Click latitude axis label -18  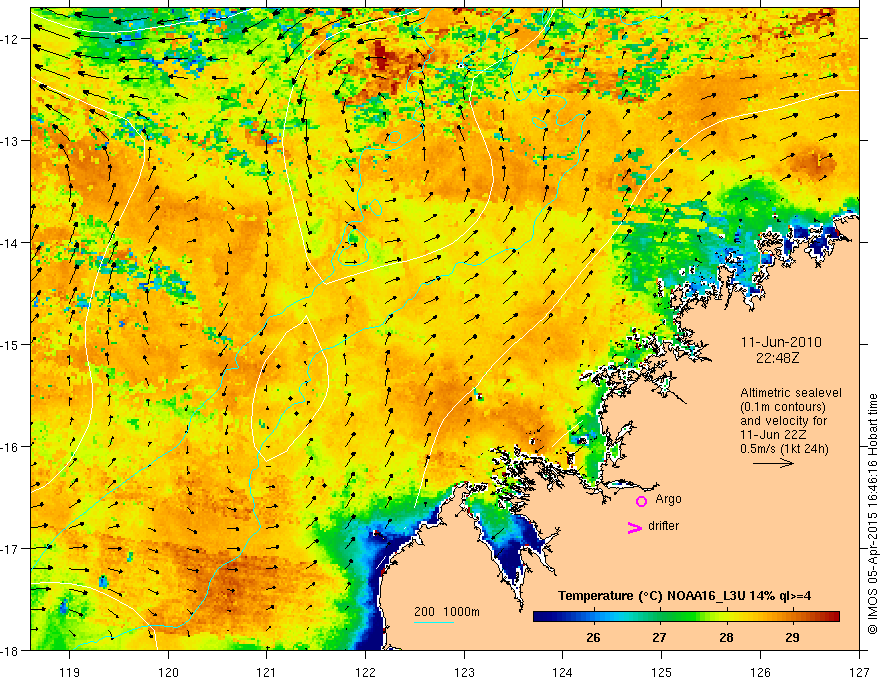click(11, 650)
